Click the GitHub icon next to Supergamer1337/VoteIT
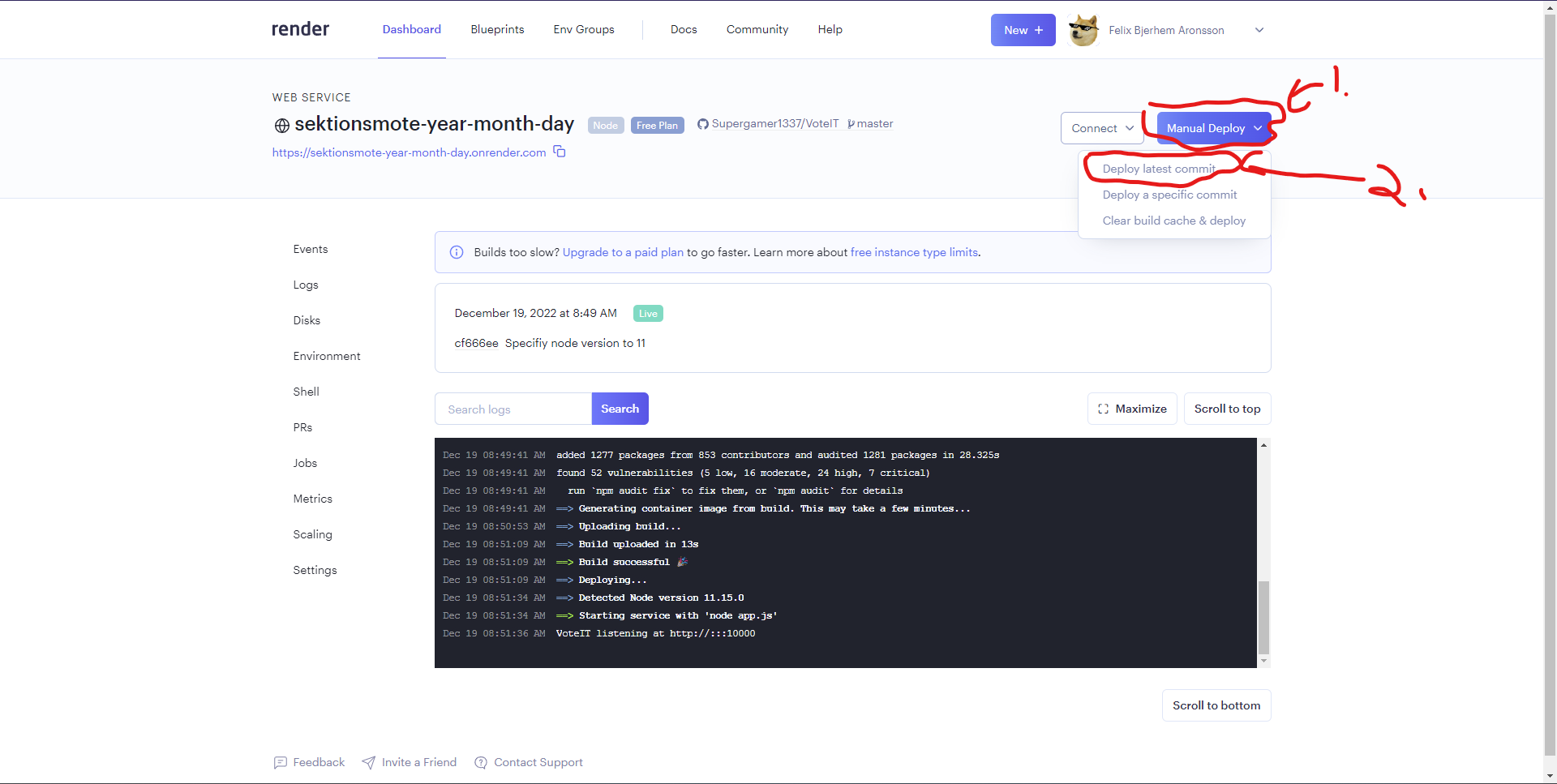Image resolution: width=1557 pixels, height=784 pixels. click(x=703, y=124)
